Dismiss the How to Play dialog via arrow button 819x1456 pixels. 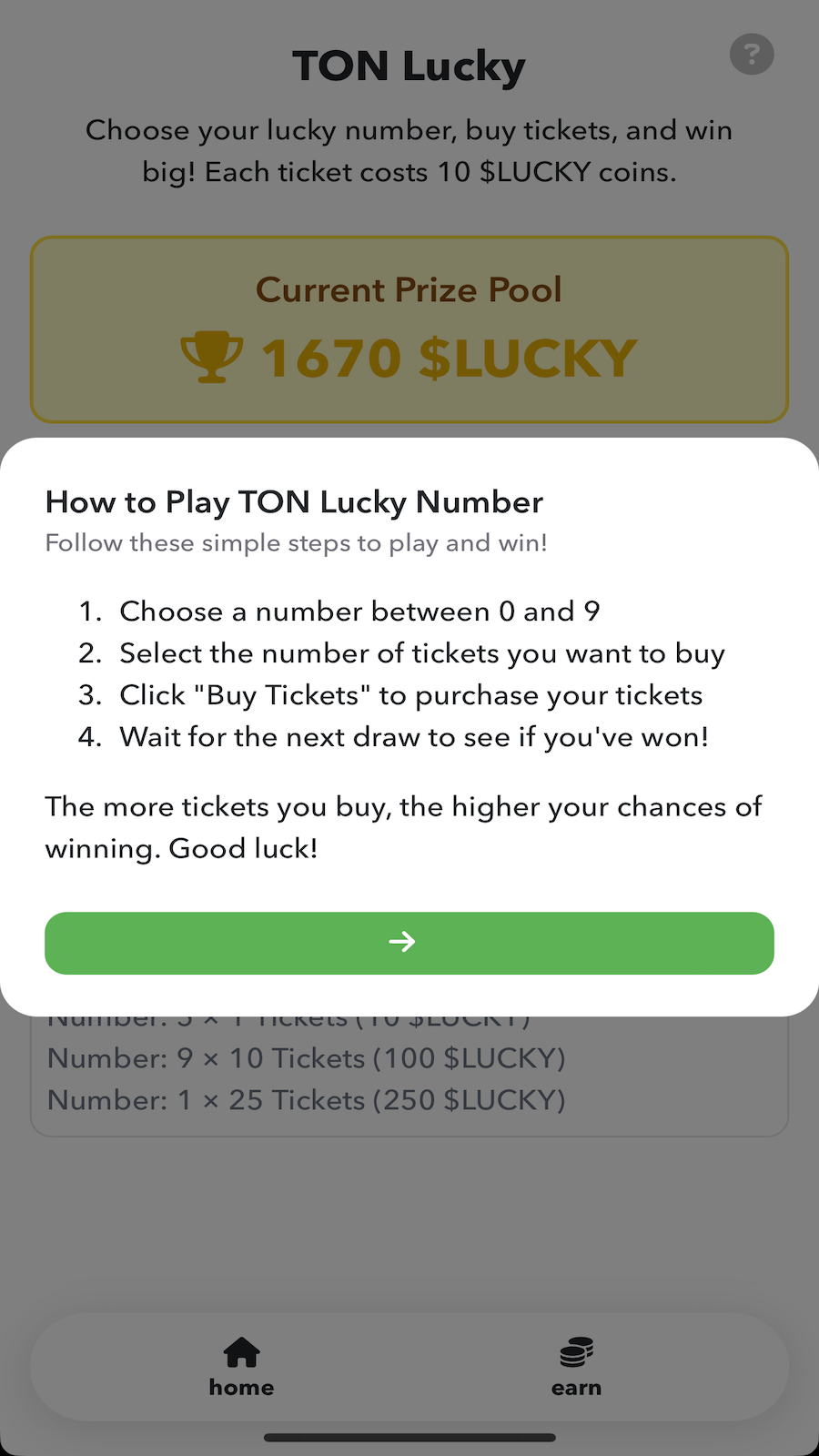[409, 943]
